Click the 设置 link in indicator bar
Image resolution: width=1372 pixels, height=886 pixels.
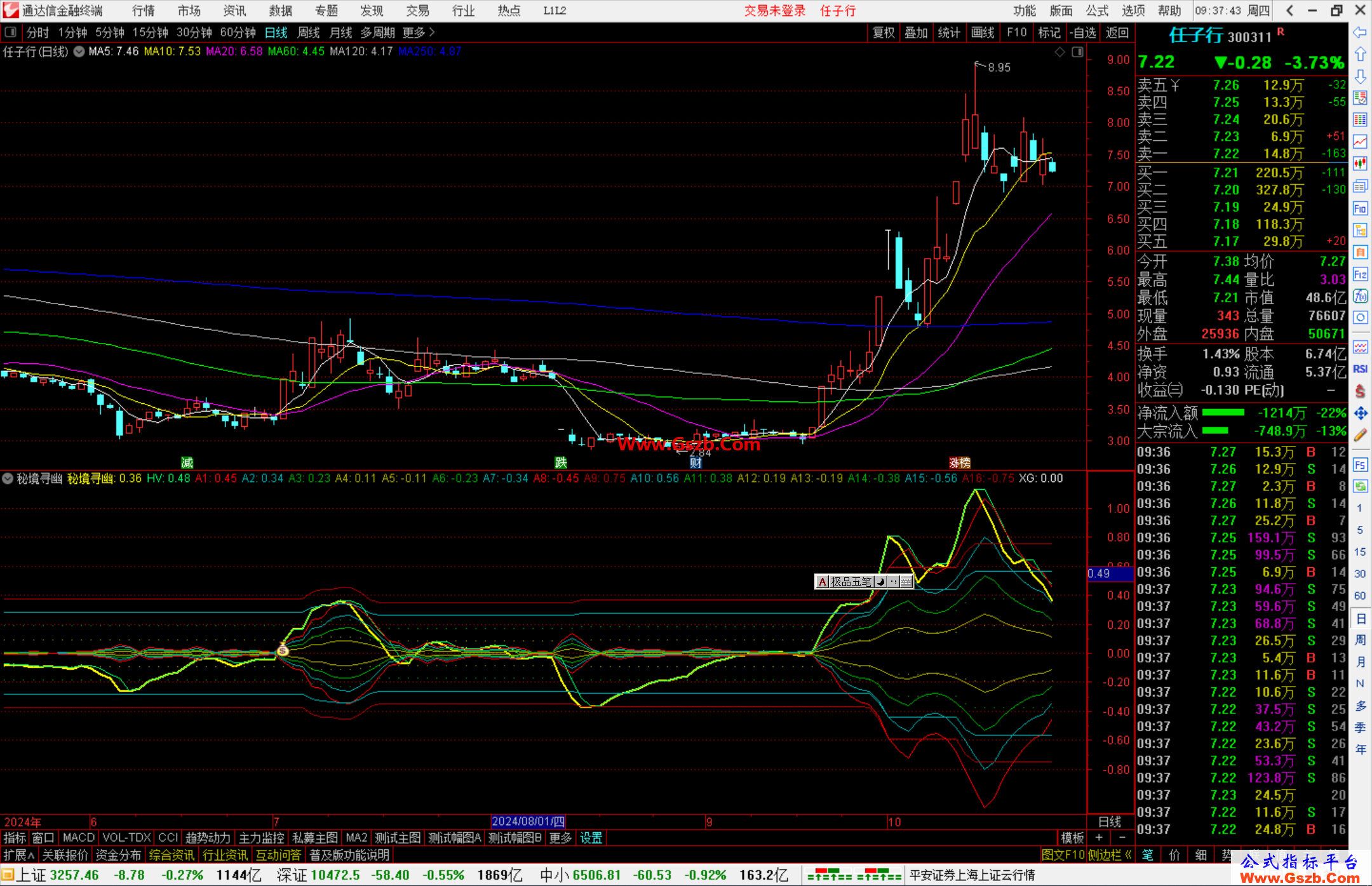click(591, 838)
